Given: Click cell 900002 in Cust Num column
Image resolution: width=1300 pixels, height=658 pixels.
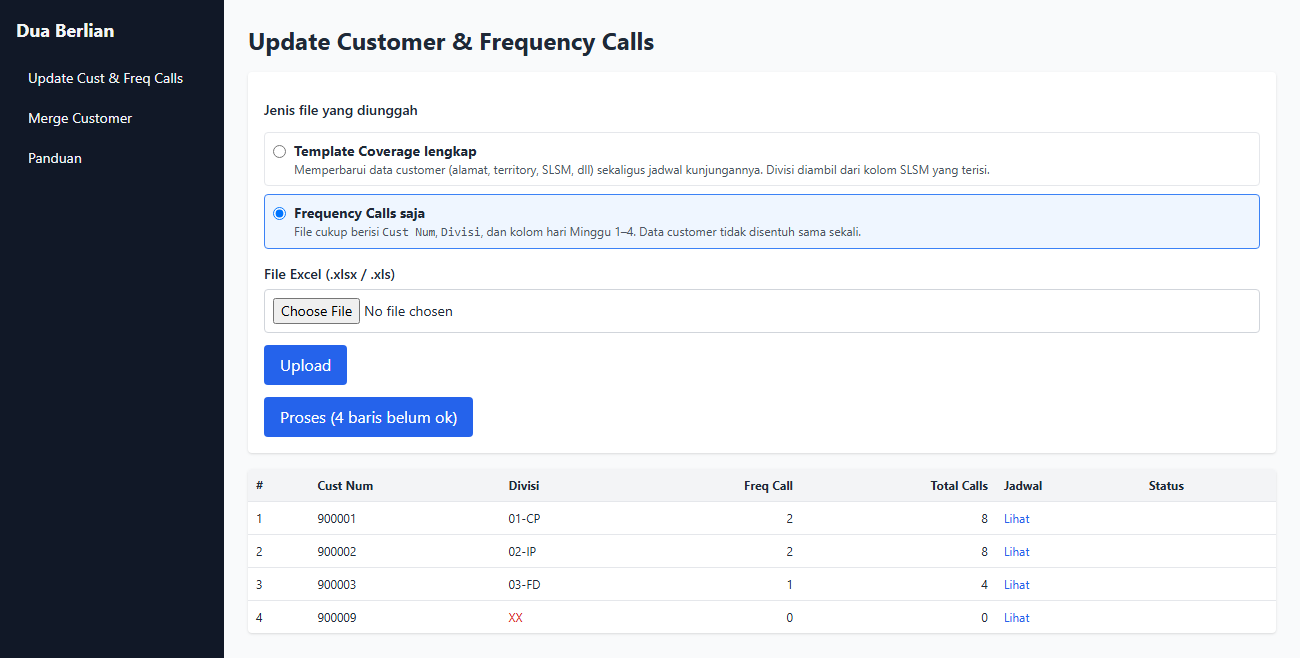Looking at the screenshot, I should (337, 552).
